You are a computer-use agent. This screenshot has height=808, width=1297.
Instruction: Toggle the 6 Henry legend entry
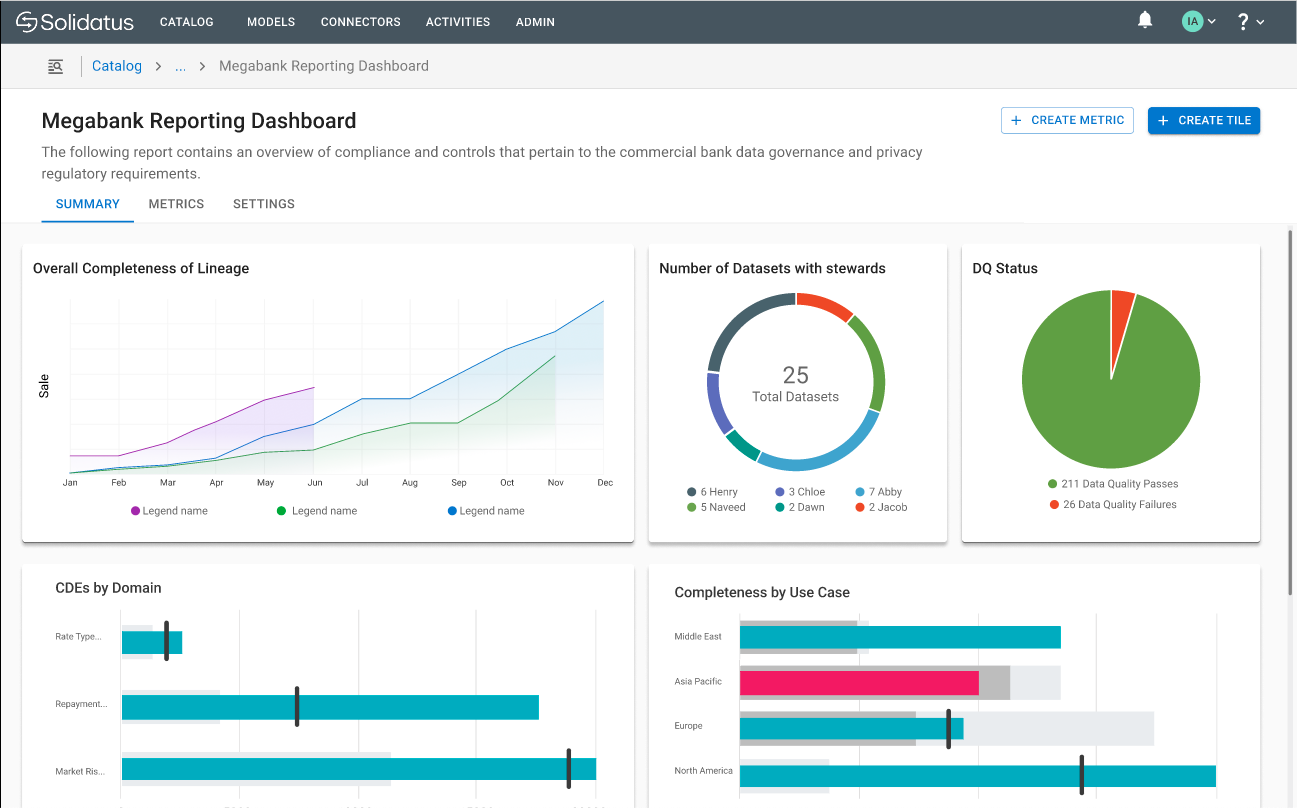tap(712, 492)
